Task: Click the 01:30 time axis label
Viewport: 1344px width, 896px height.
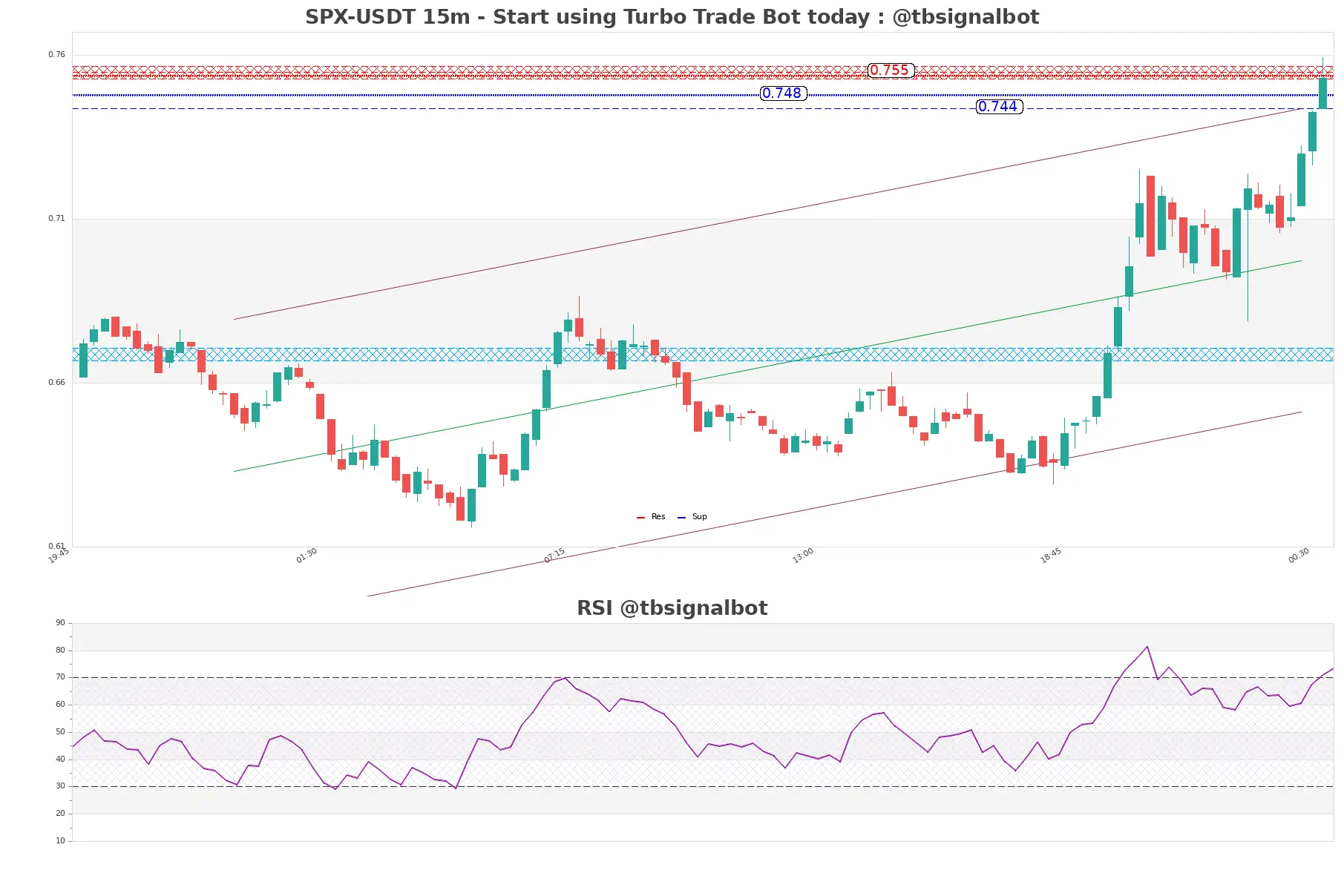Action: (307, 556)
